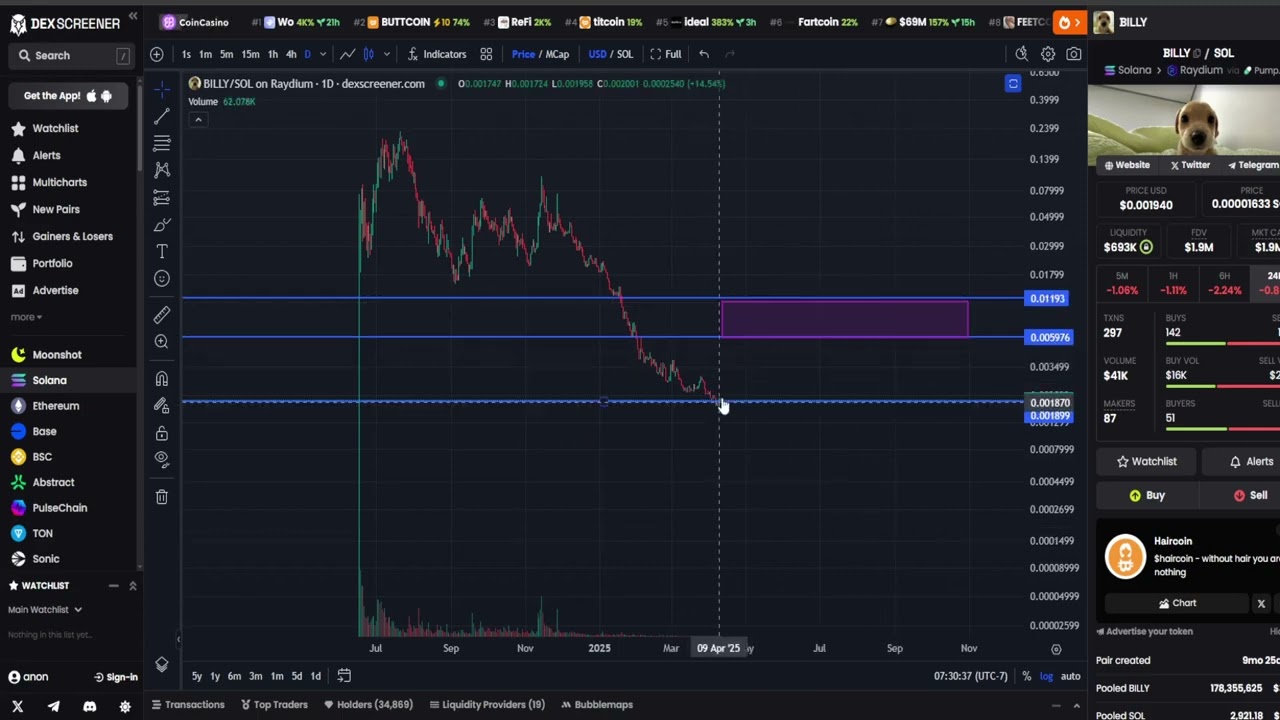The width and height of the screenshot is (1280, 720).
Task: Select the brush drawing tool
Action: point(162,225)
